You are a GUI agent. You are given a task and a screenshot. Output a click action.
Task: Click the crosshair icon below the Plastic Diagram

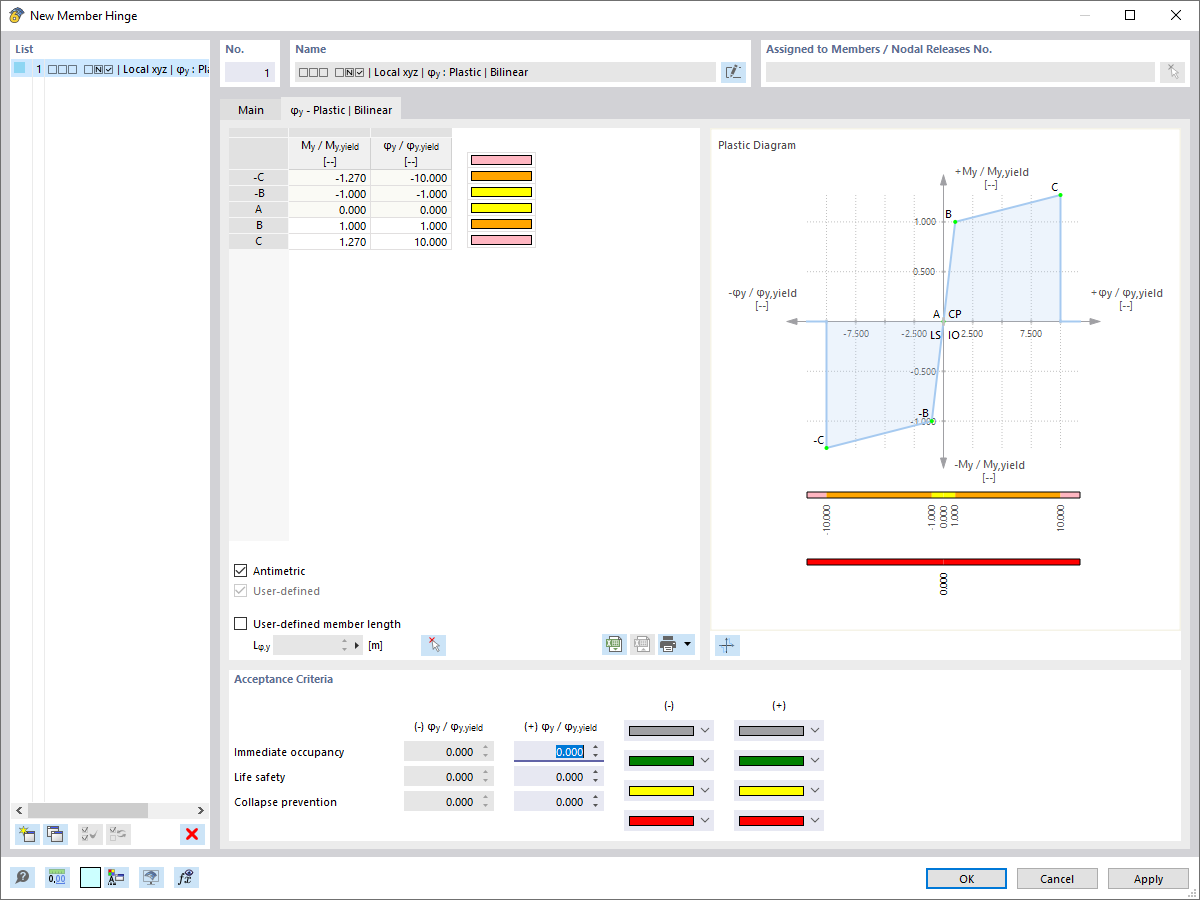727,645
